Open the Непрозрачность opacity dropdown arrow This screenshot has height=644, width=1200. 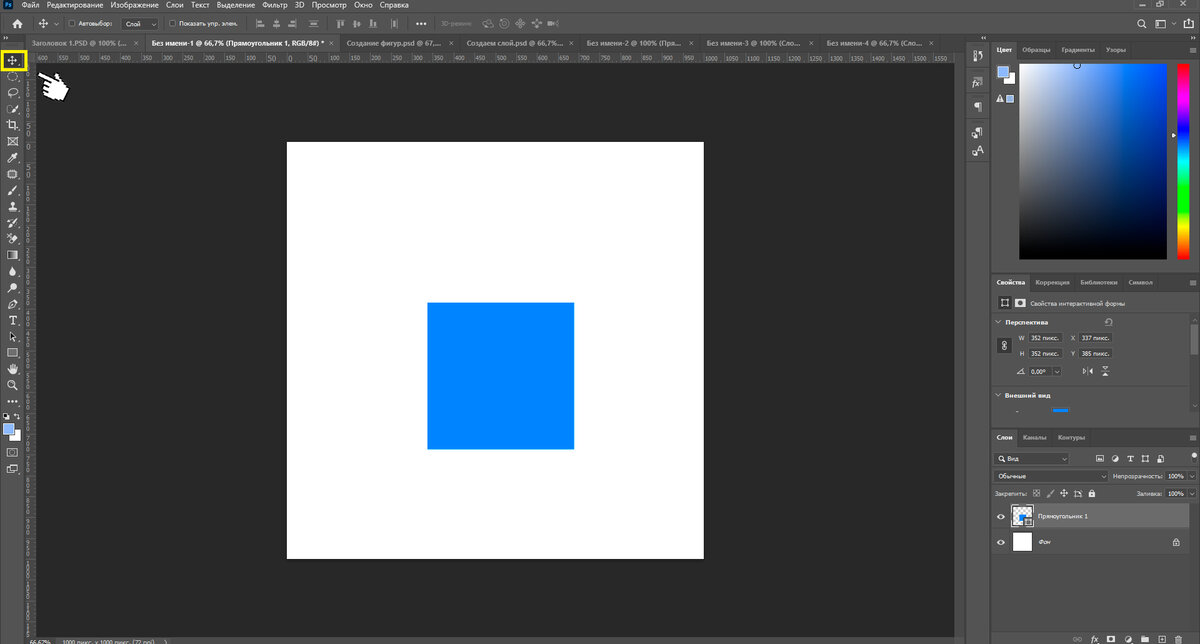tap(1190, 476)
